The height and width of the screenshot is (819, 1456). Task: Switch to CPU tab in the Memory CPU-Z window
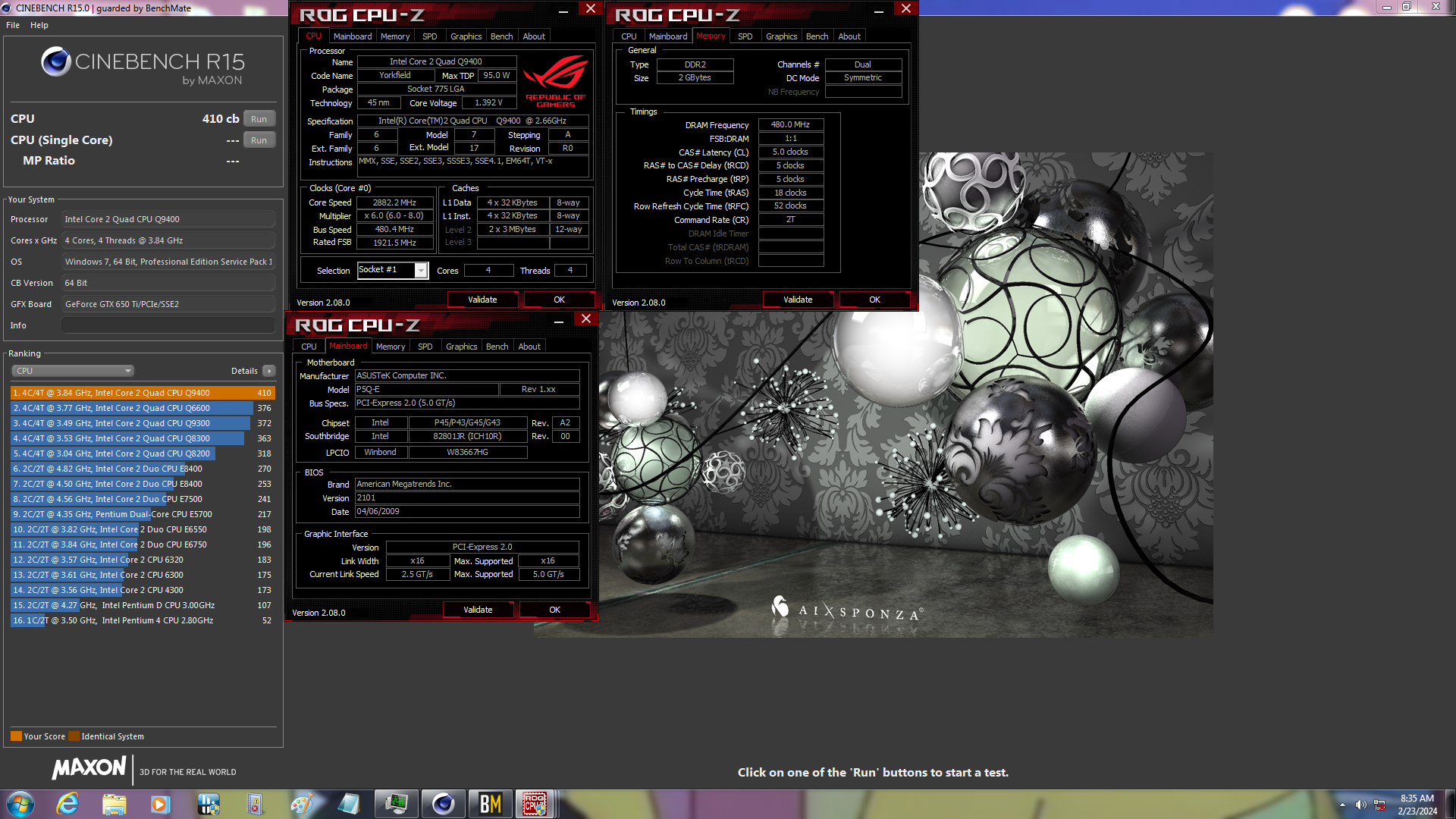click(629, 36)
